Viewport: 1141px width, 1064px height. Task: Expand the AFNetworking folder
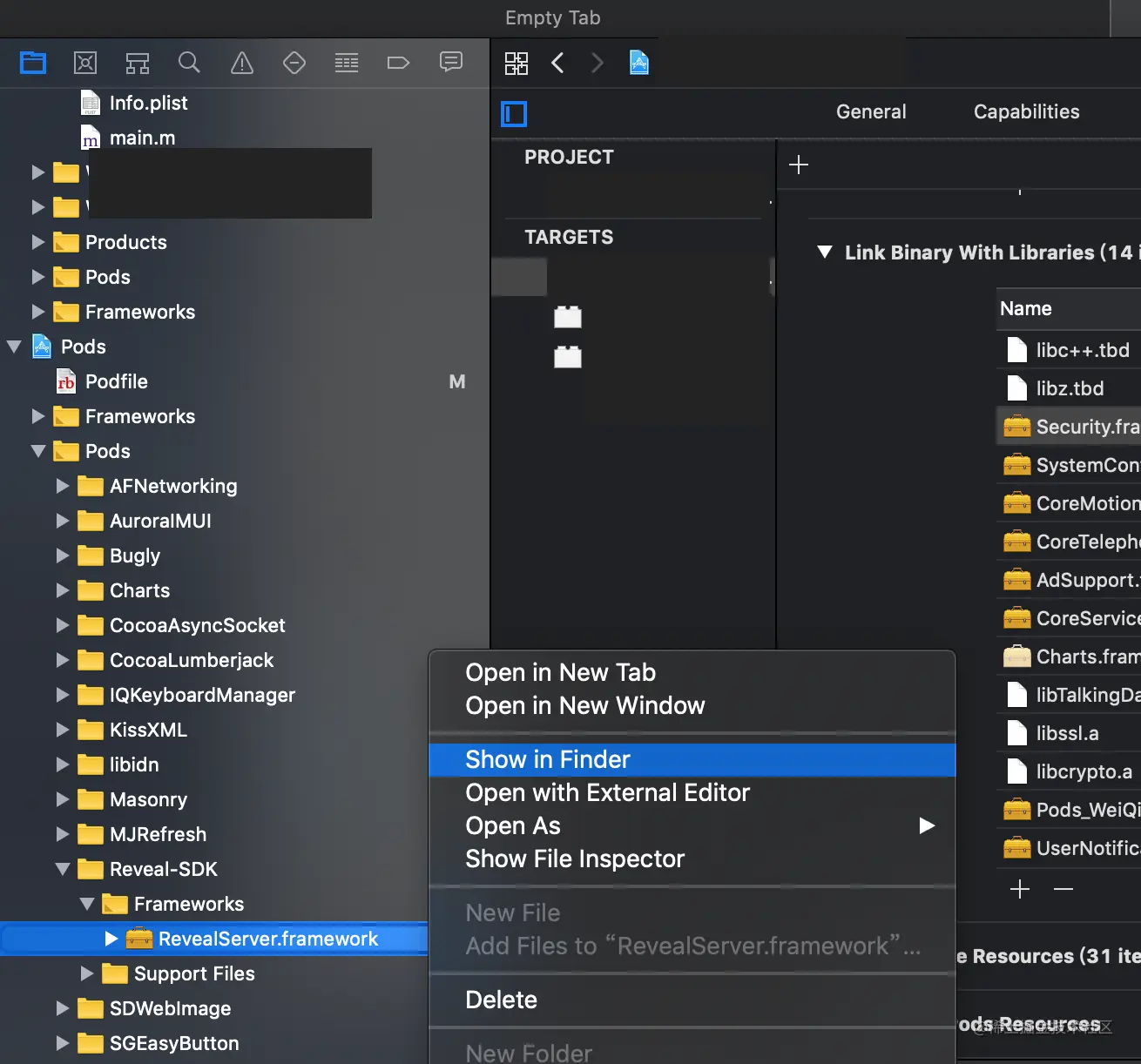[61, 486]
